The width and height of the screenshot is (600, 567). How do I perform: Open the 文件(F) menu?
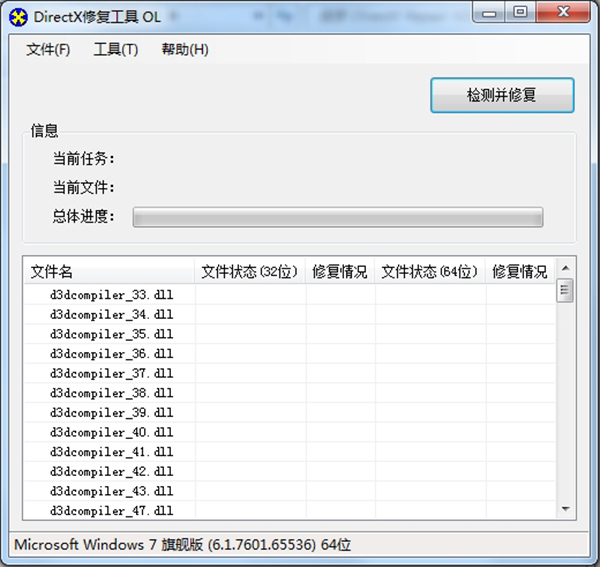tap(48, 49)
